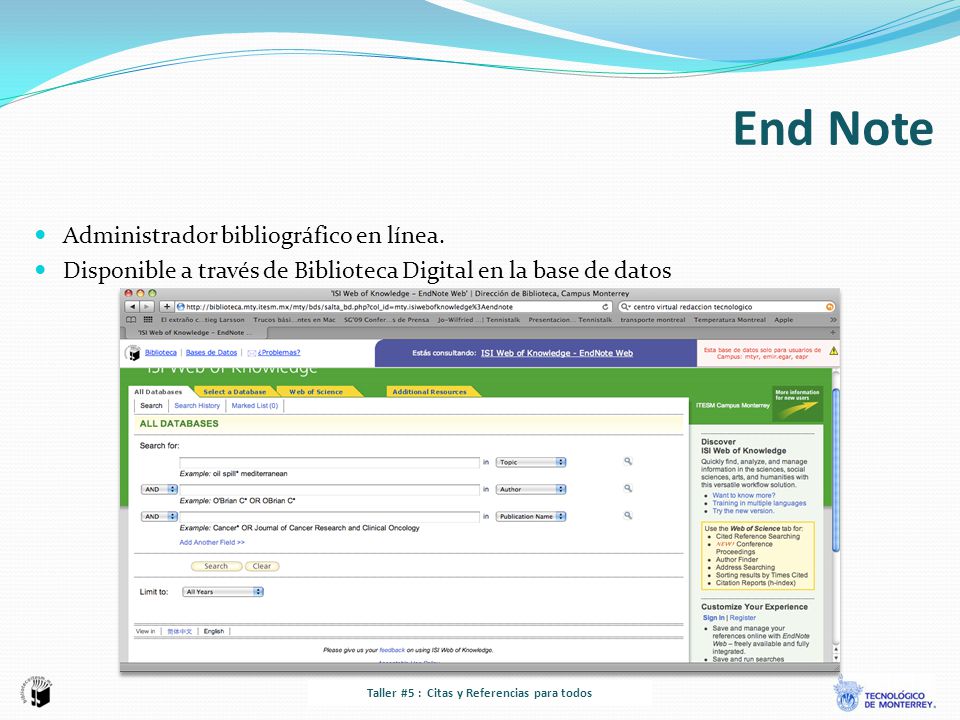The image size is (960, 720).
Task: Switch the view language to English
Action: click(x=214, y=631)
